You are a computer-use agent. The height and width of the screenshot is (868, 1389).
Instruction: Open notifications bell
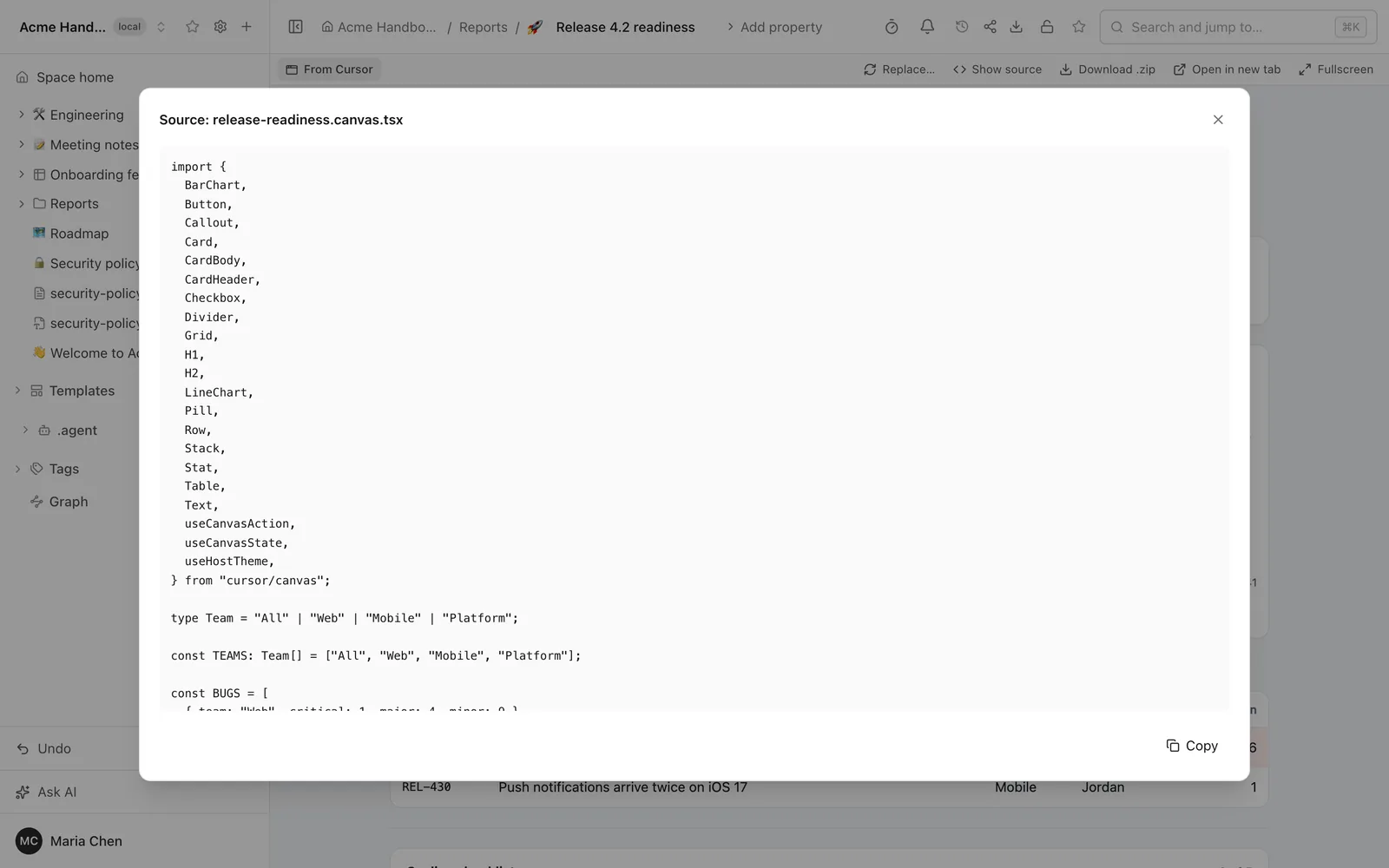927,27
